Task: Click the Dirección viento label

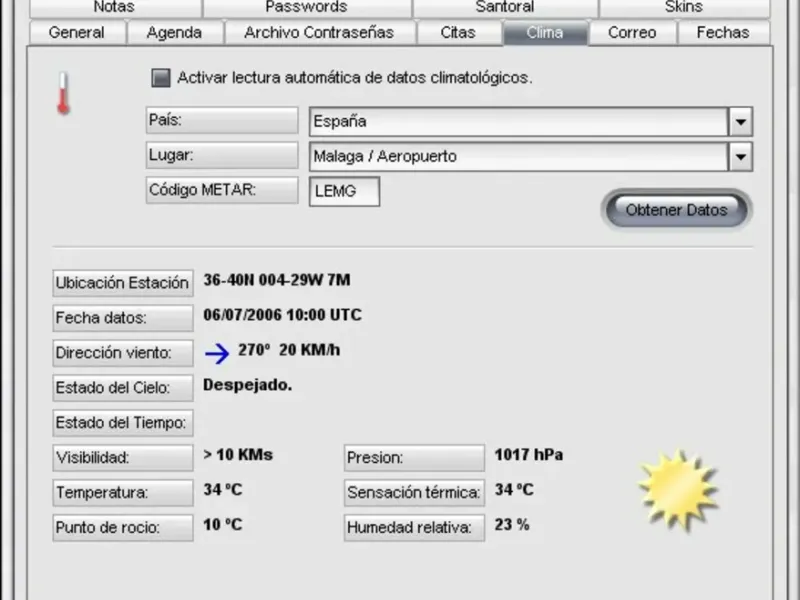Action: coord(123,353)
